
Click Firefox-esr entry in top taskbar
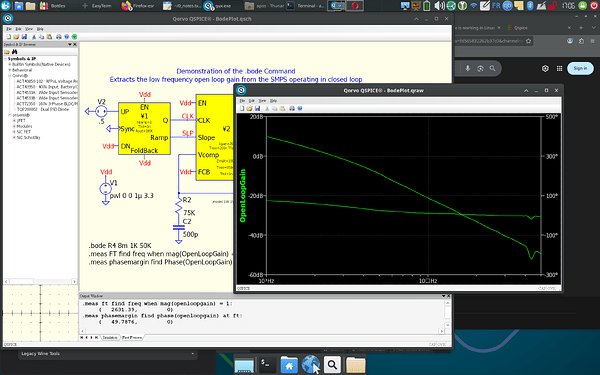coord(138,5)
